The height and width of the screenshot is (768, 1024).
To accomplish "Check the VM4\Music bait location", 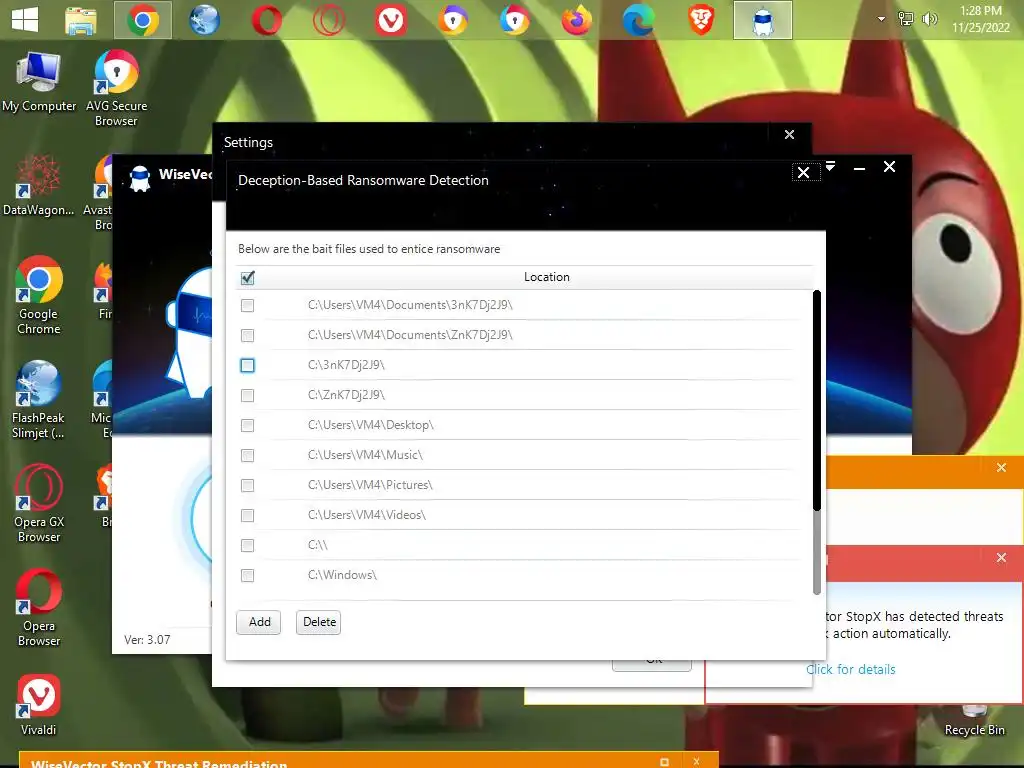I will pyautogui.click(x=248, y=455).
